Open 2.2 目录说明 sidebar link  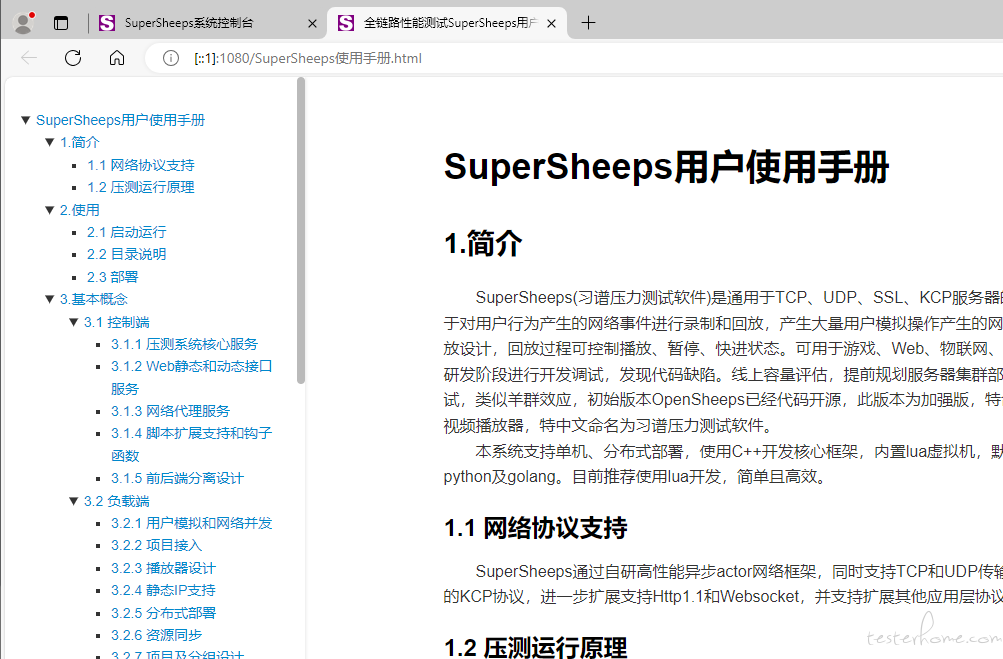pos(127,254)
